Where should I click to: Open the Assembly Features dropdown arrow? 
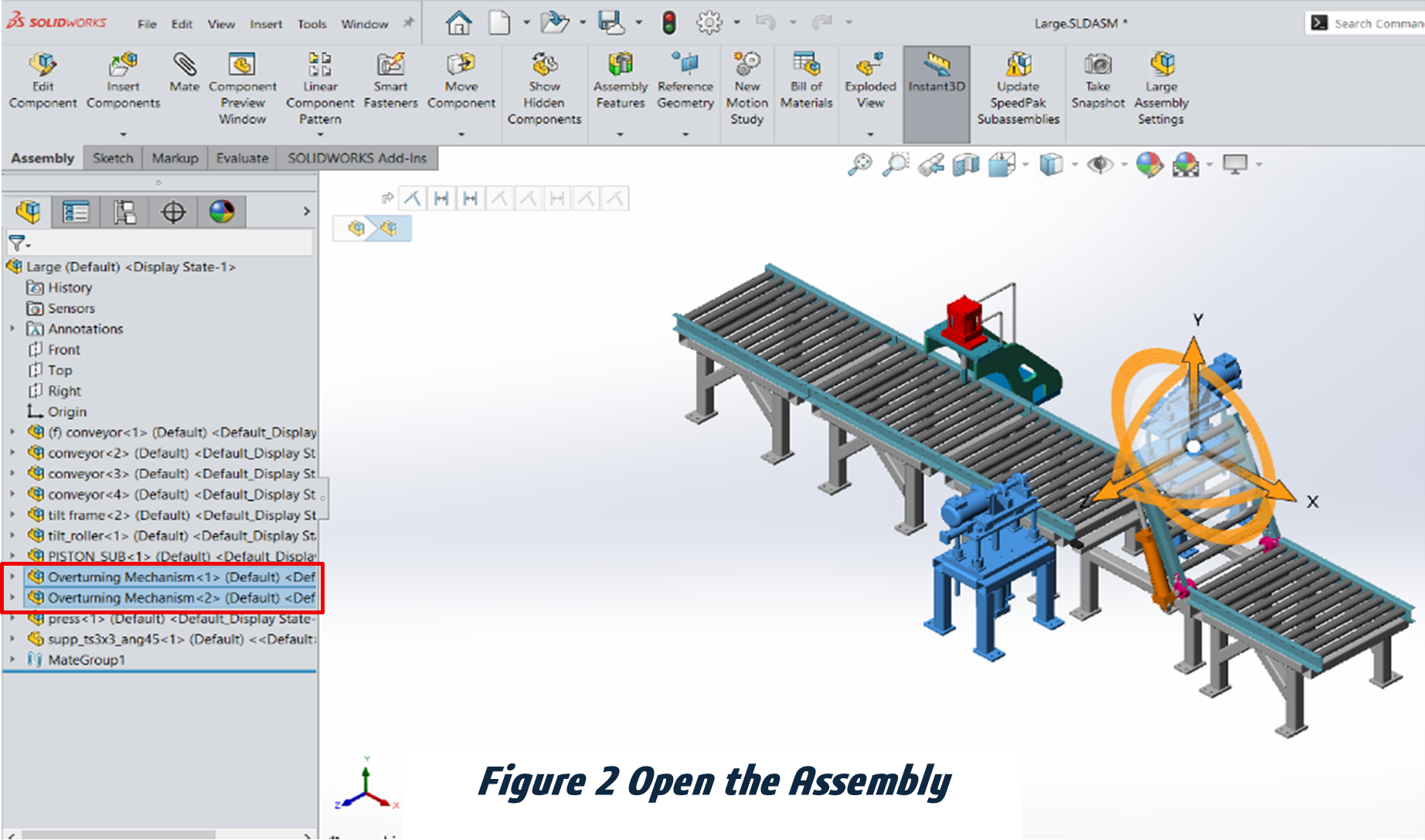620,134
